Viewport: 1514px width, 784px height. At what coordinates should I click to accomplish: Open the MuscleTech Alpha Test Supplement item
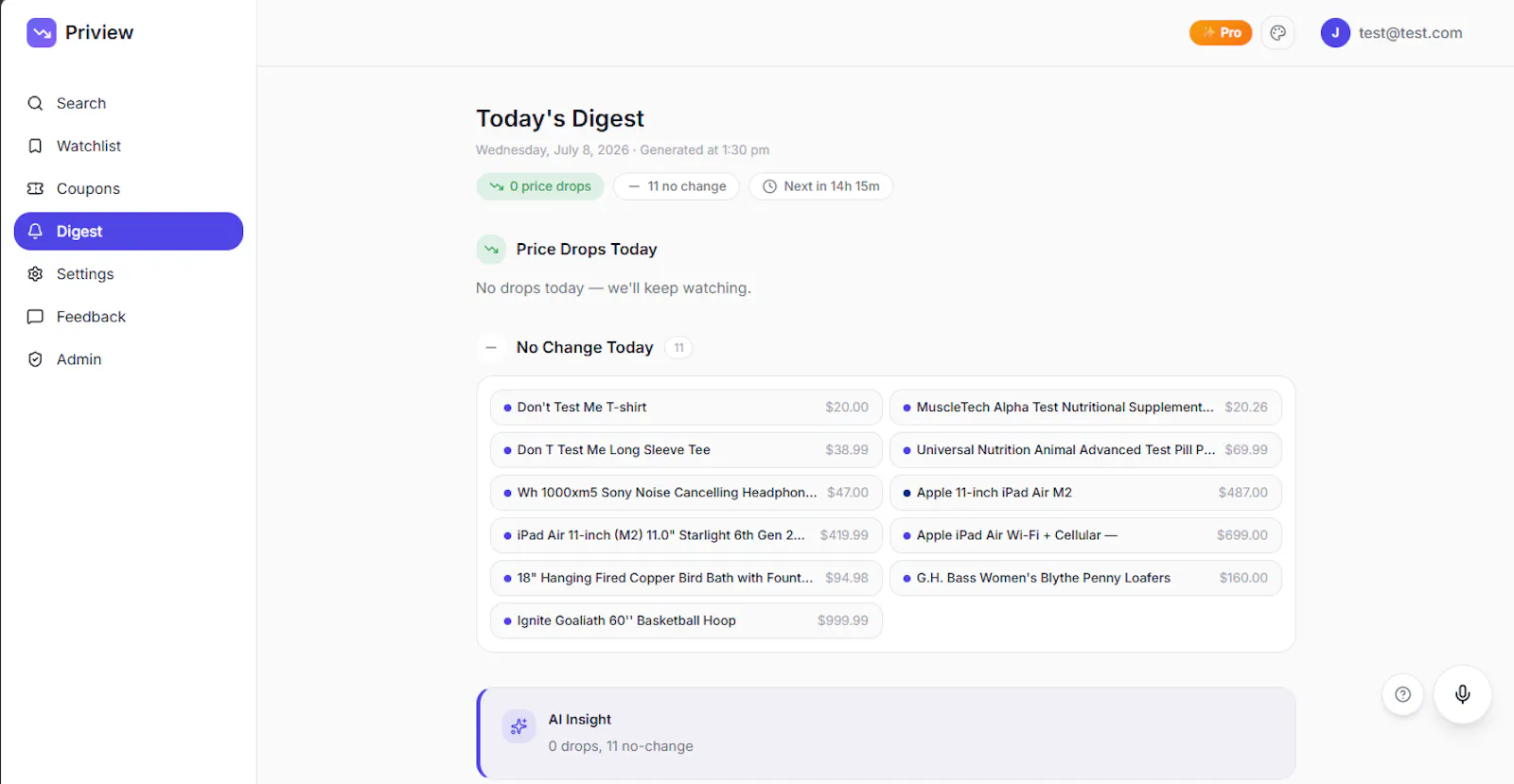(1085, 407)
